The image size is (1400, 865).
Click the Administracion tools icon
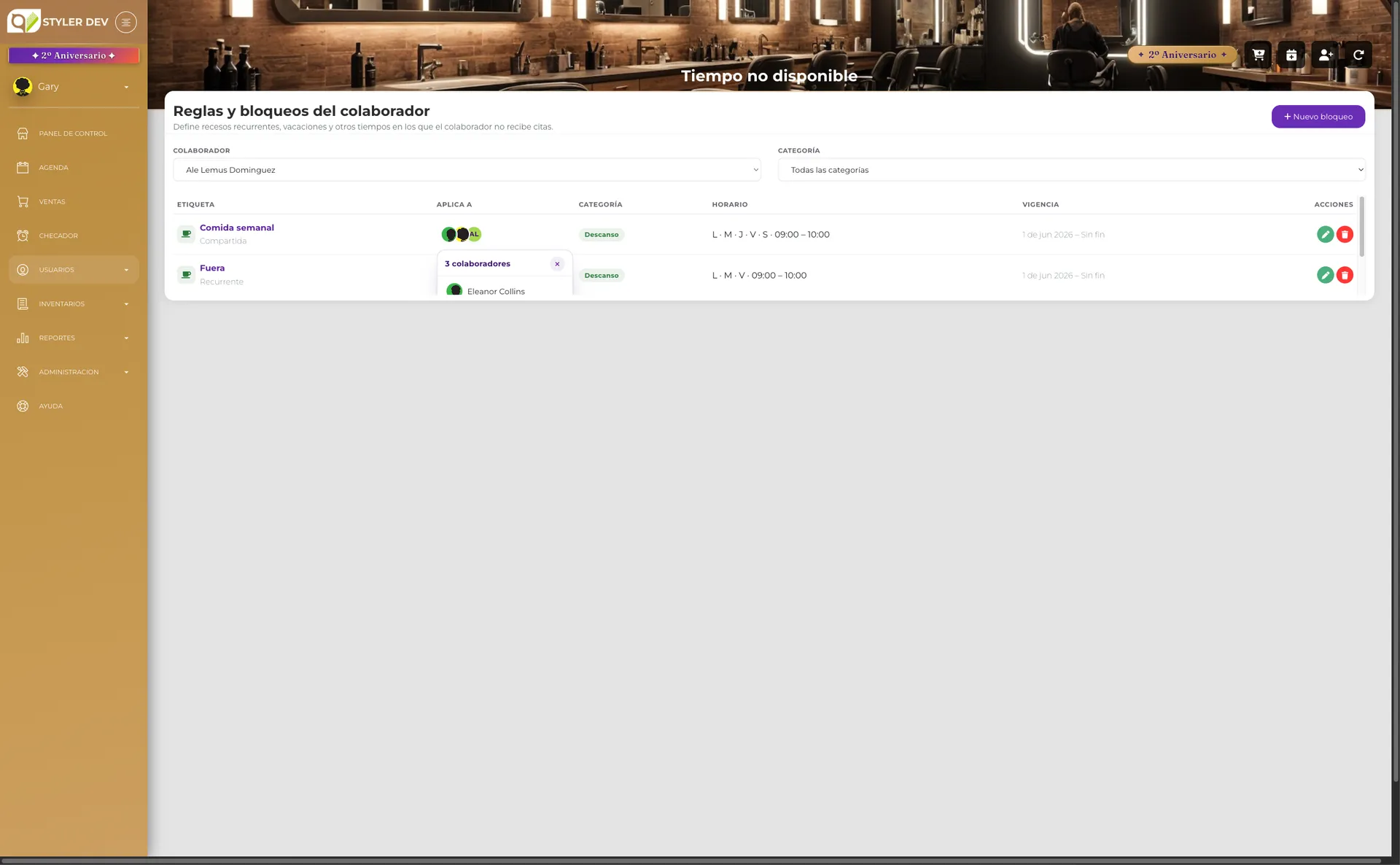pyautogui.click(x=23, y=372)
